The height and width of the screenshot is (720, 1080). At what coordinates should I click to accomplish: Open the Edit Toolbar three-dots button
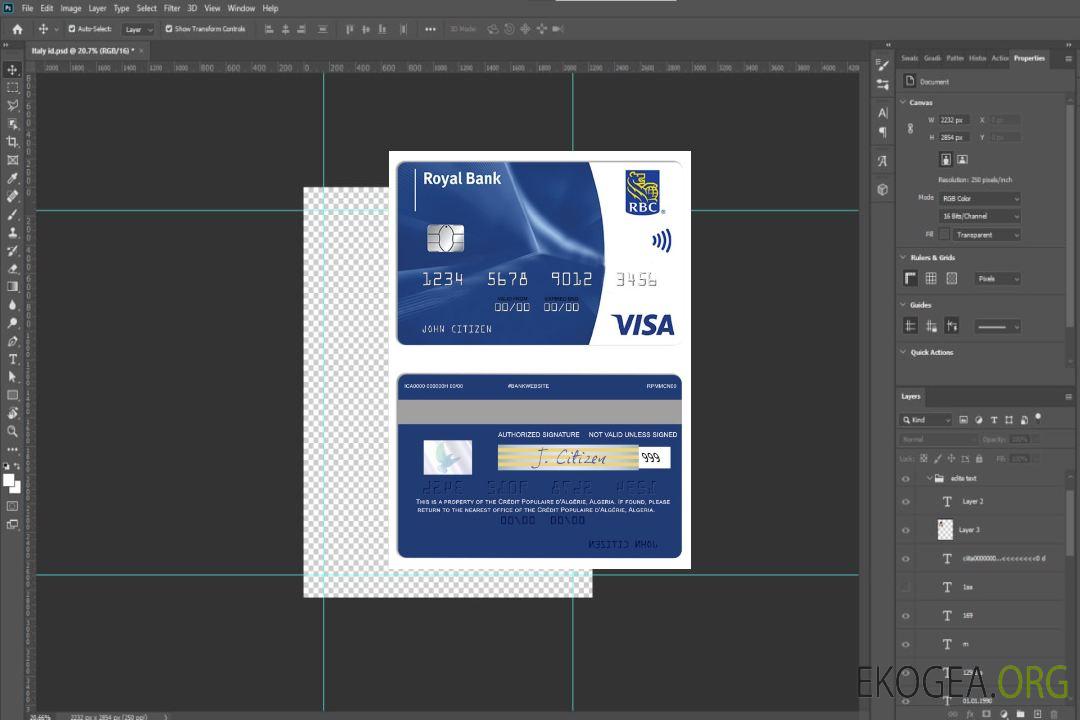(12, 449)
